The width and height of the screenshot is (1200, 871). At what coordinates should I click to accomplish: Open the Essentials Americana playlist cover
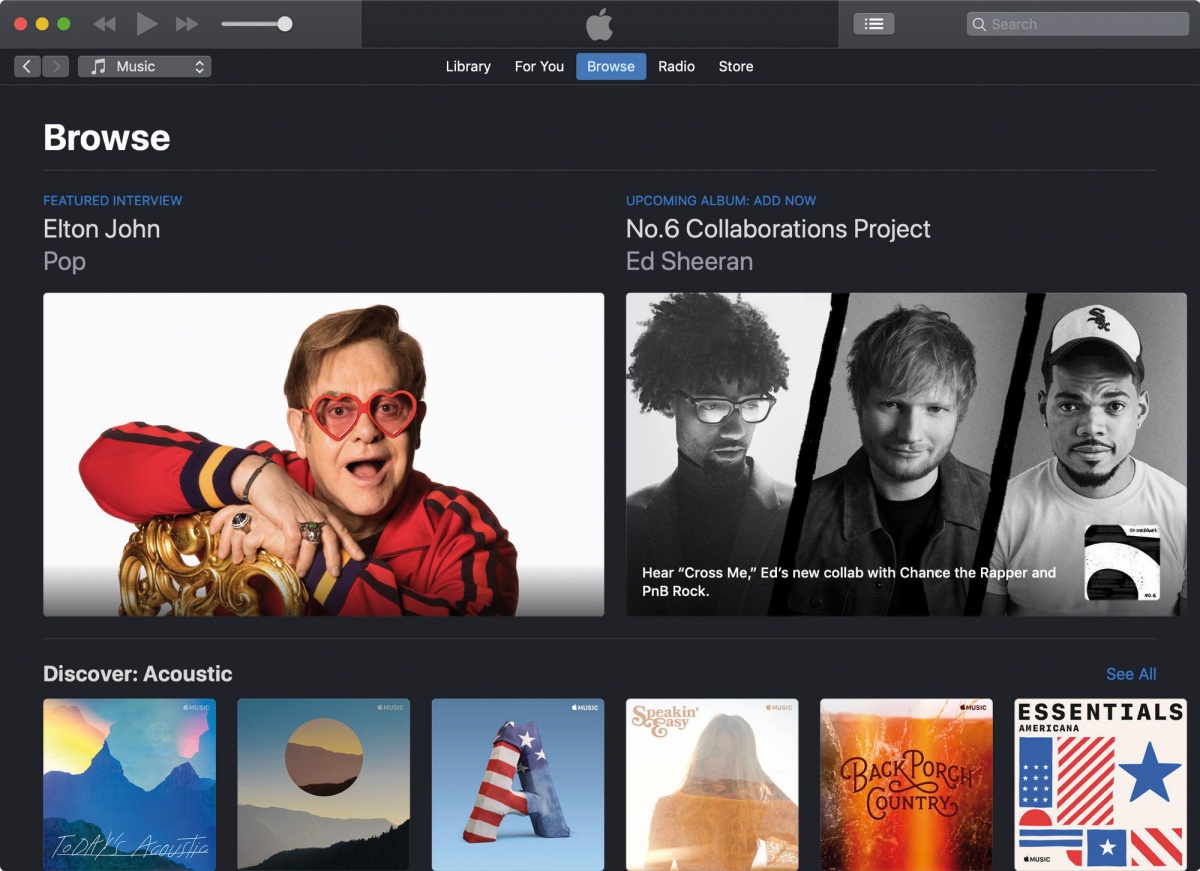pyautogui.click(x=1100, y=785)
